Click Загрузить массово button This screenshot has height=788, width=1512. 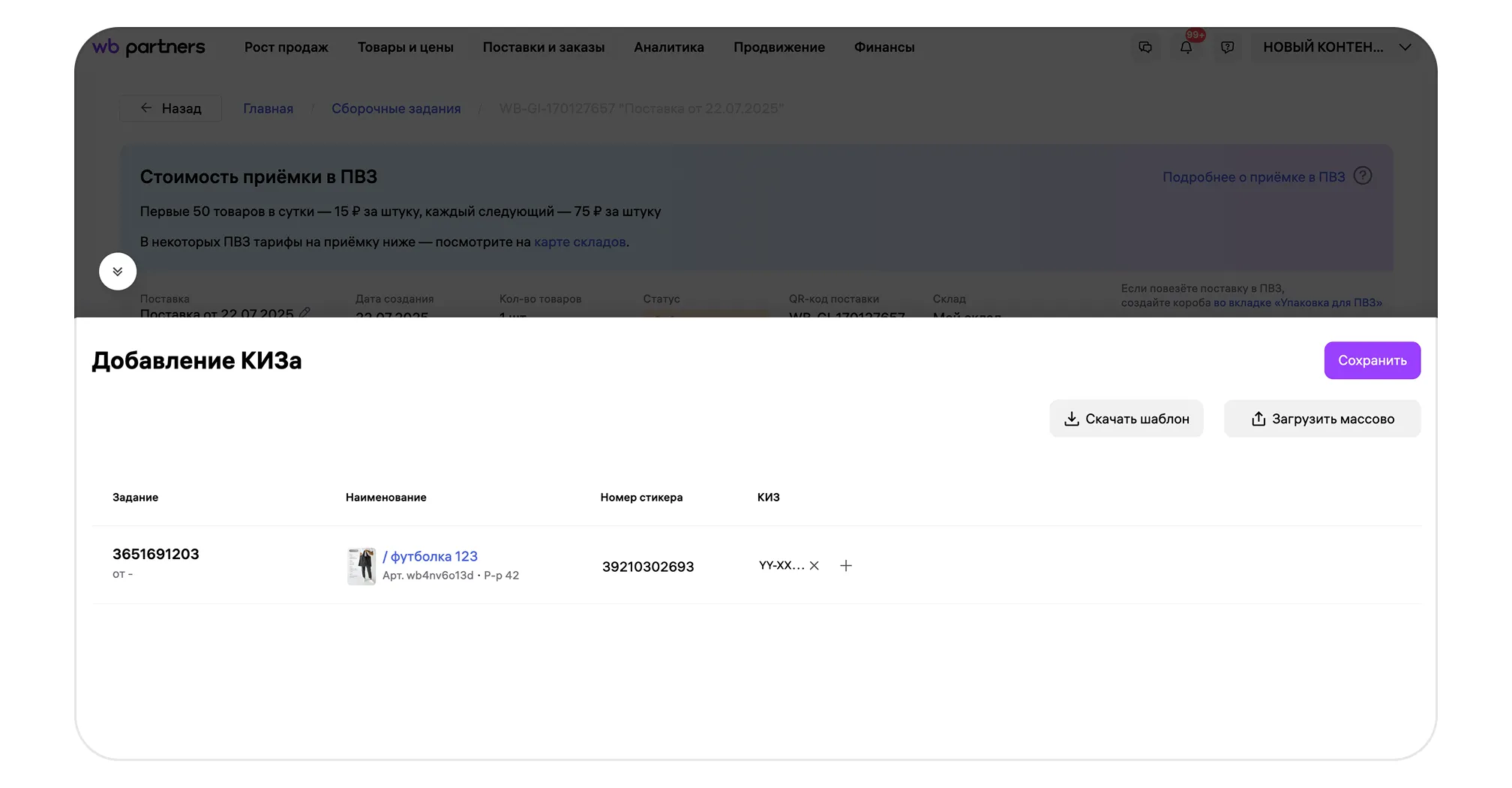point(1321,419)
